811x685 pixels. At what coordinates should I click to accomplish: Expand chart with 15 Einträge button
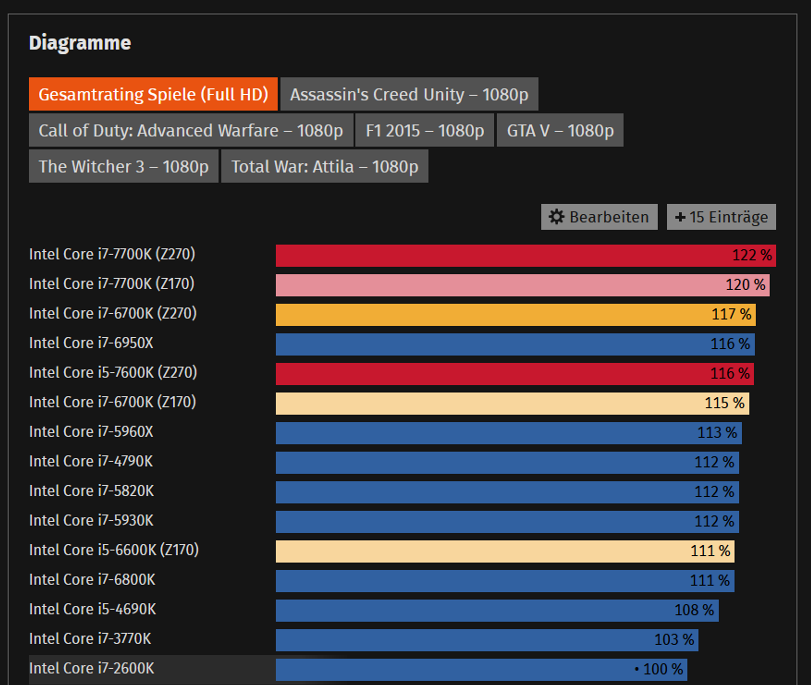[722, 217]
